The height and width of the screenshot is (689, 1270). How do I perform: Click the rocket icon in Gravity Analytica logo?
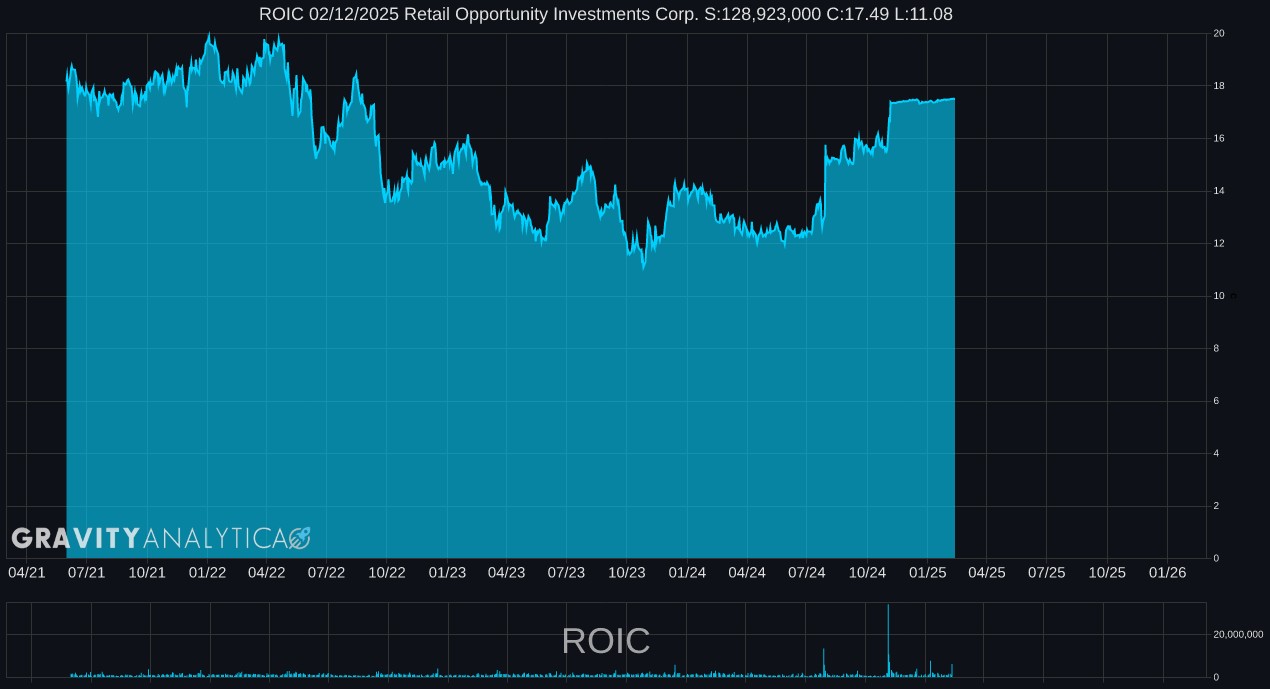click(299, 538)
